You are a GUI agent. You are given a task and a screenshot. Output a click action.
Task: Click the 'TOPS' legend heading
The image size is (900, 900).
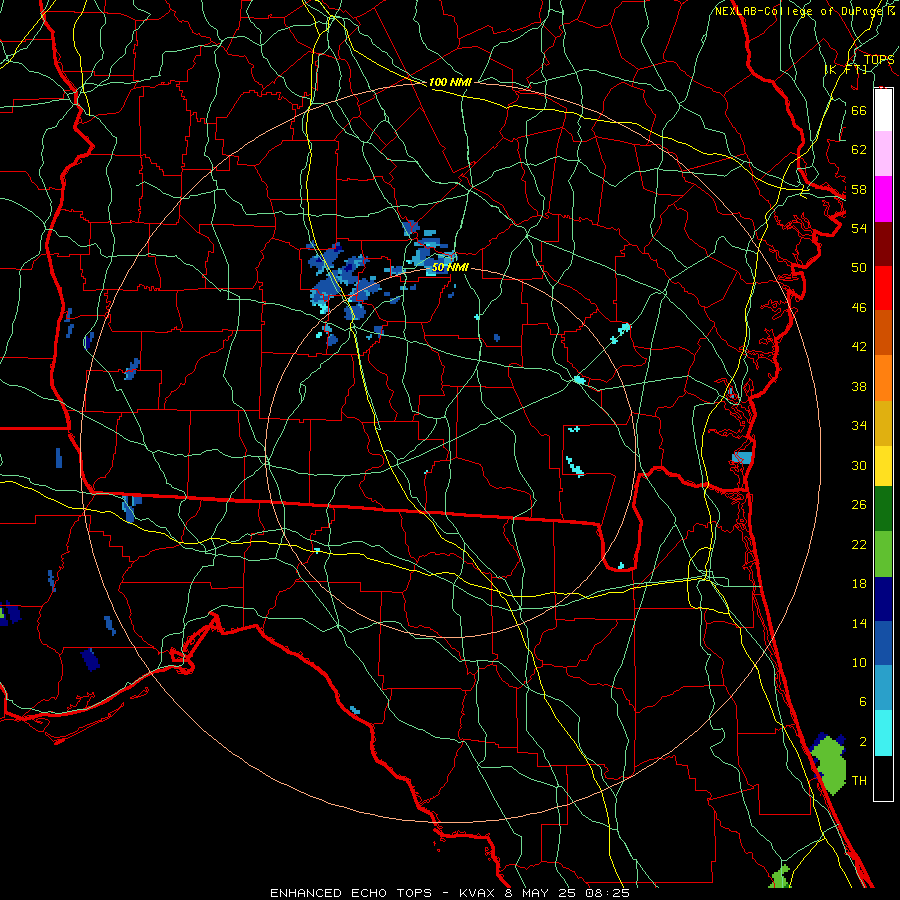(x=879, y=60)
